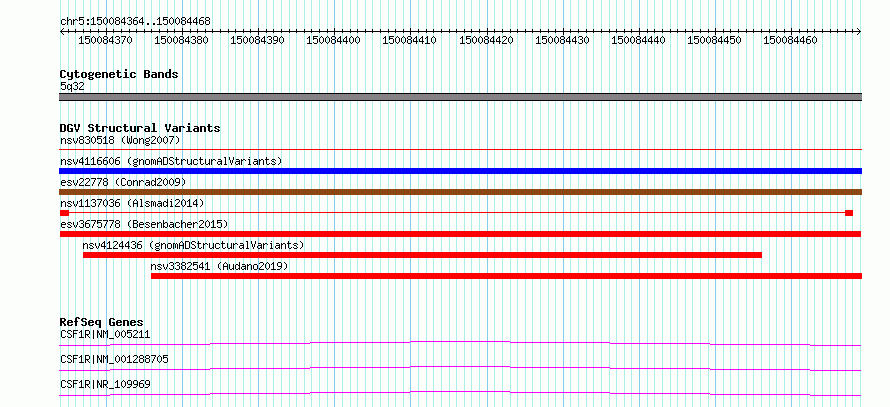890x407 pixels.
Task: Click the RefSeq Genes track title
Action: [102, 322]
